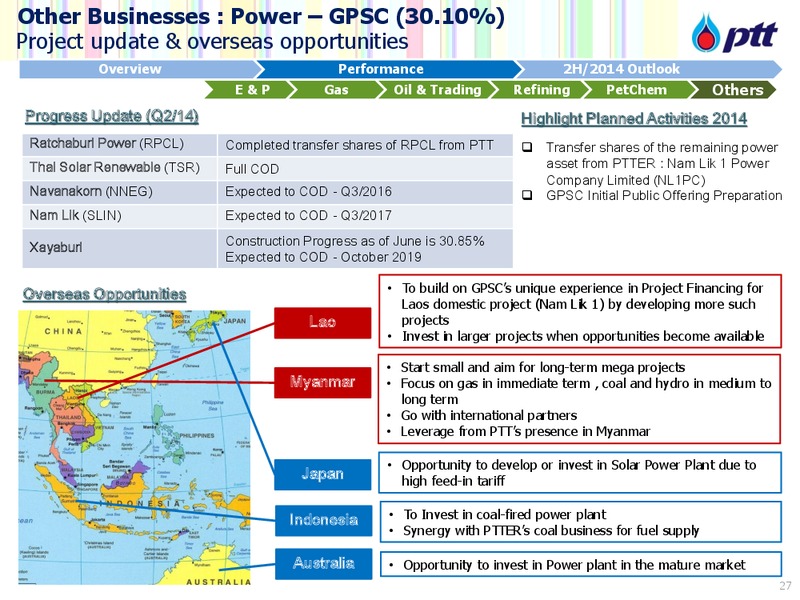Viewport: 800px width, 600px height.
Task: Click the blue Japan label box
Action: tap(322, 474)
